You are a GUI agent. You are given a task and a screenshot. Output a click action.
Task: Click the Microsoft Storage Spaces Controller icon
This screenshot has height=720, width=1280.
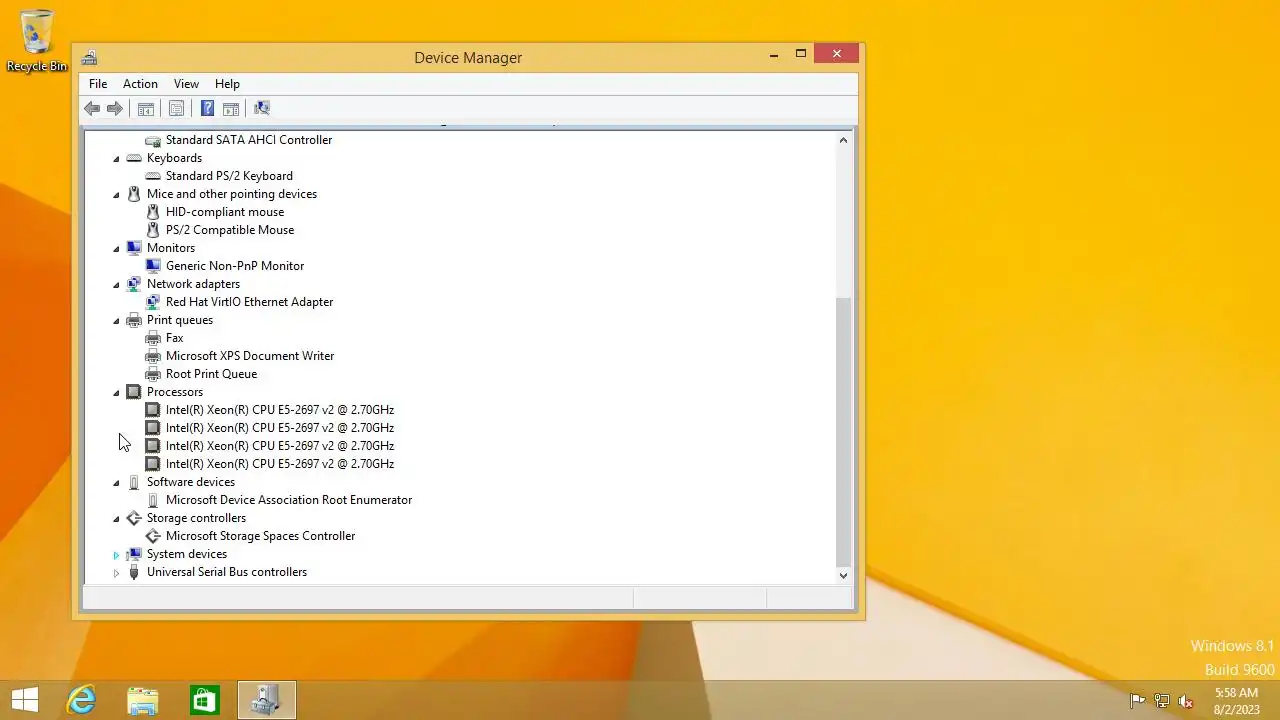point(153,536)
